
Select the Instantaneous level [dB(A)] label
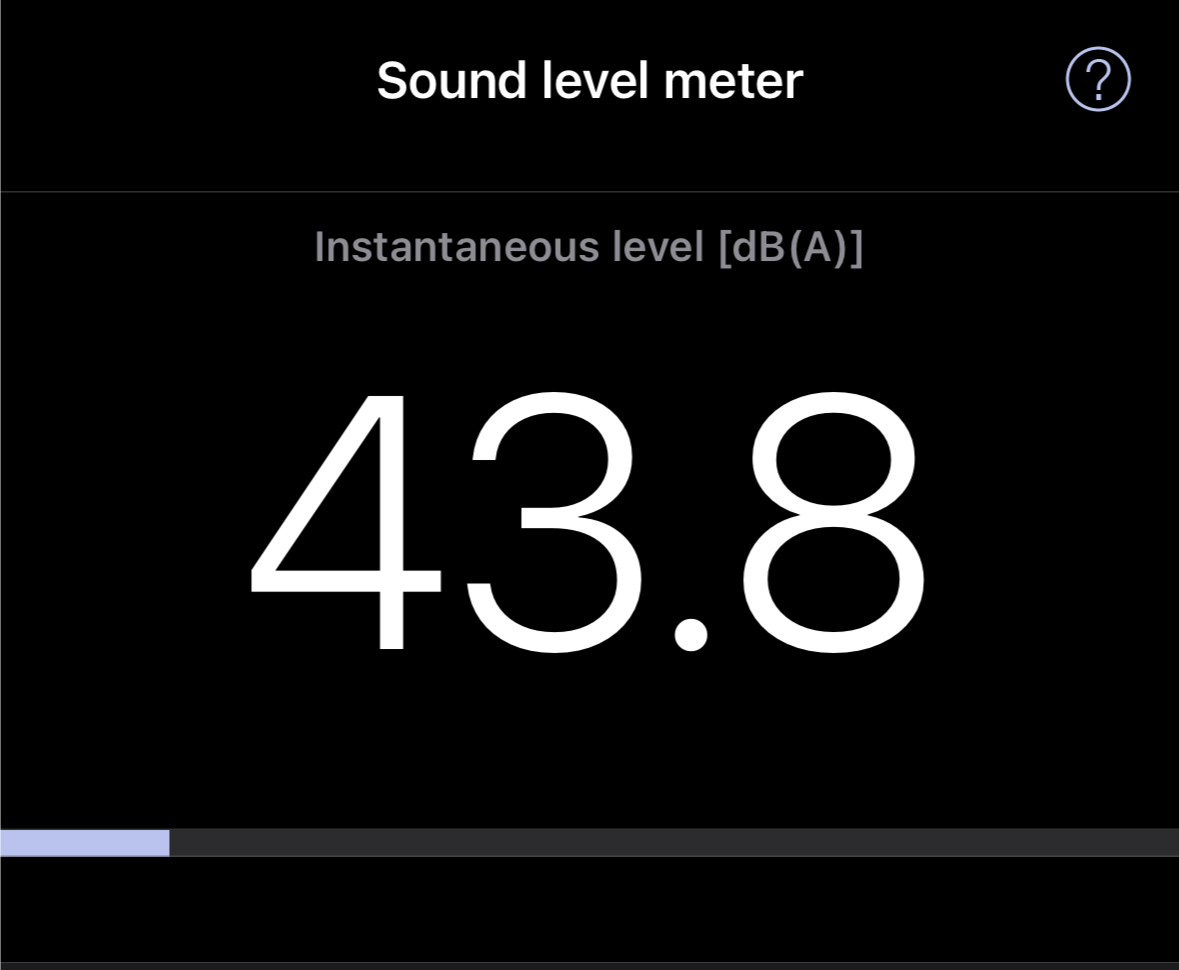[x=588, y=247]
